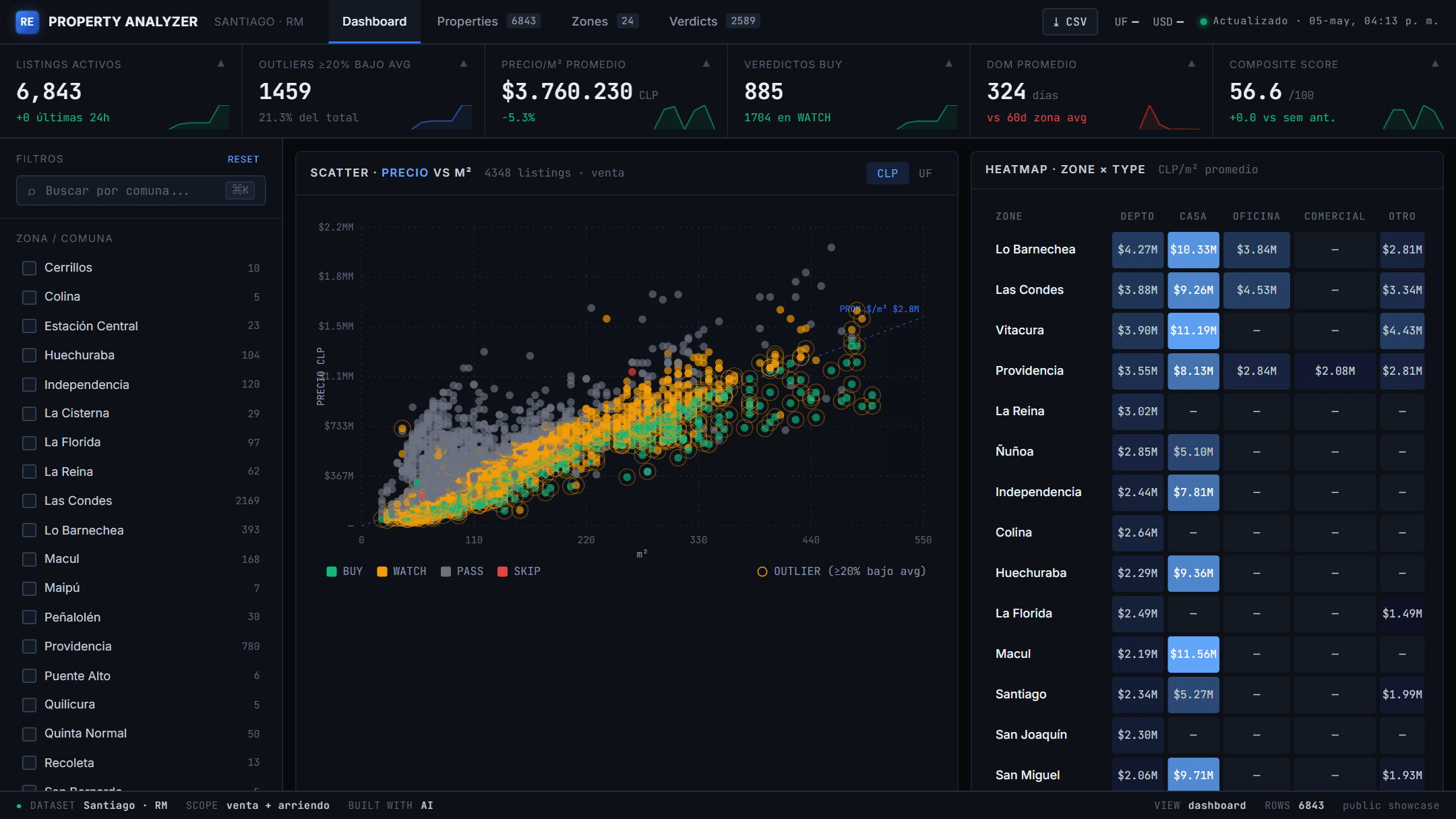1456x819 pixels.
Task: Click the WATCH orange legend swatch
Action: 382,572
